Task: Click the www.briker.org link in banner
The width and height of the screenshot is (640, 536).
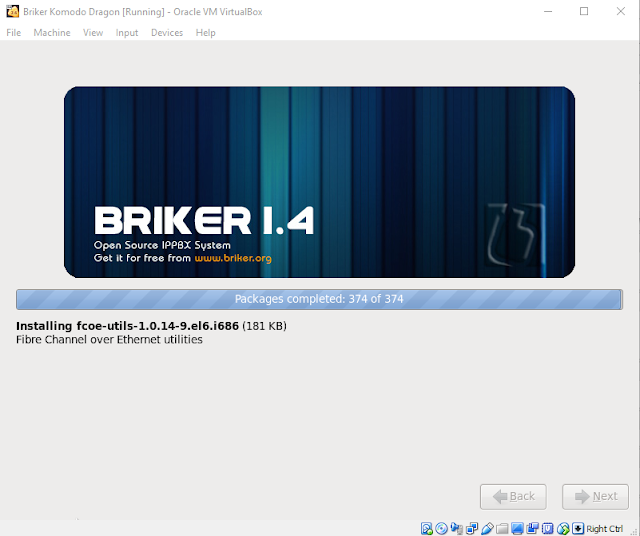Action: point(233,258)
